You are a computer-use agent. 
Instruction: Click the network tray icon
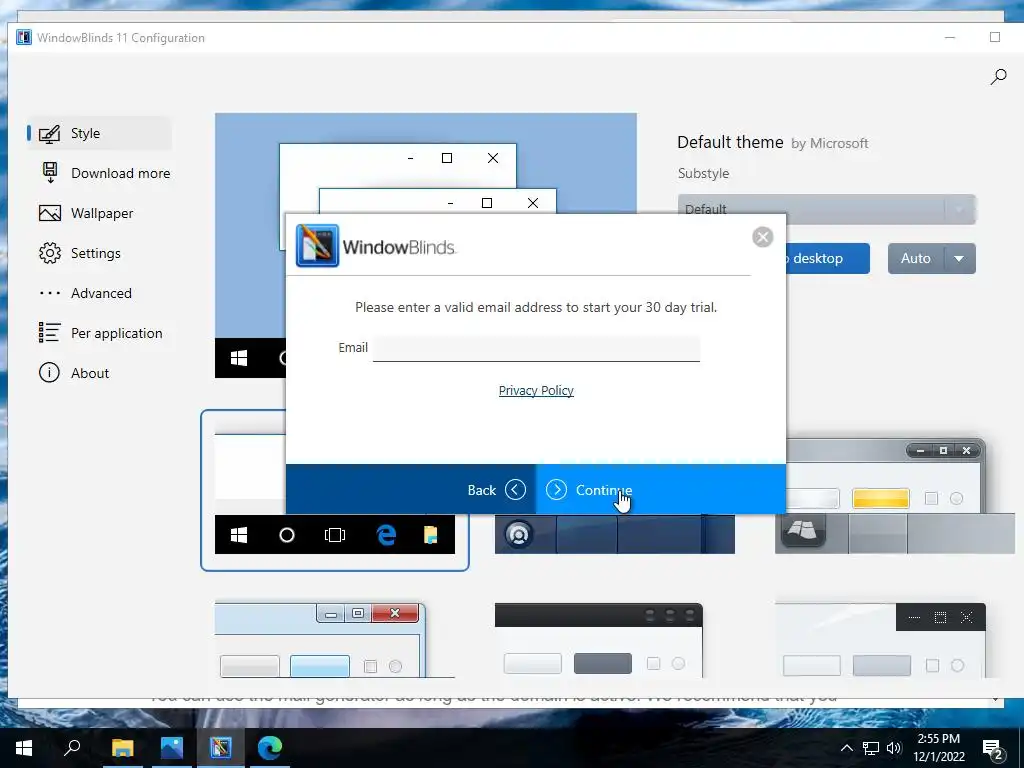coord(871,748)
